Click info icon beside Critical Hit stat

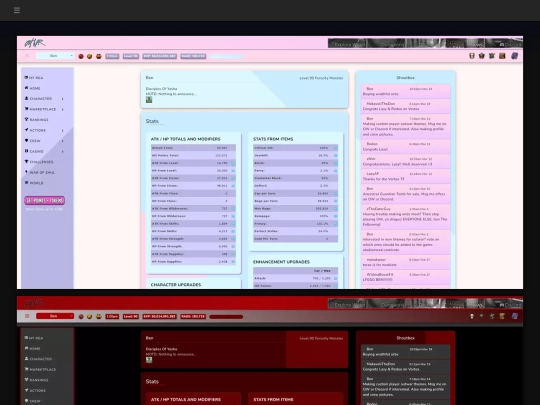pyautogui.click(x=335, y=148)
